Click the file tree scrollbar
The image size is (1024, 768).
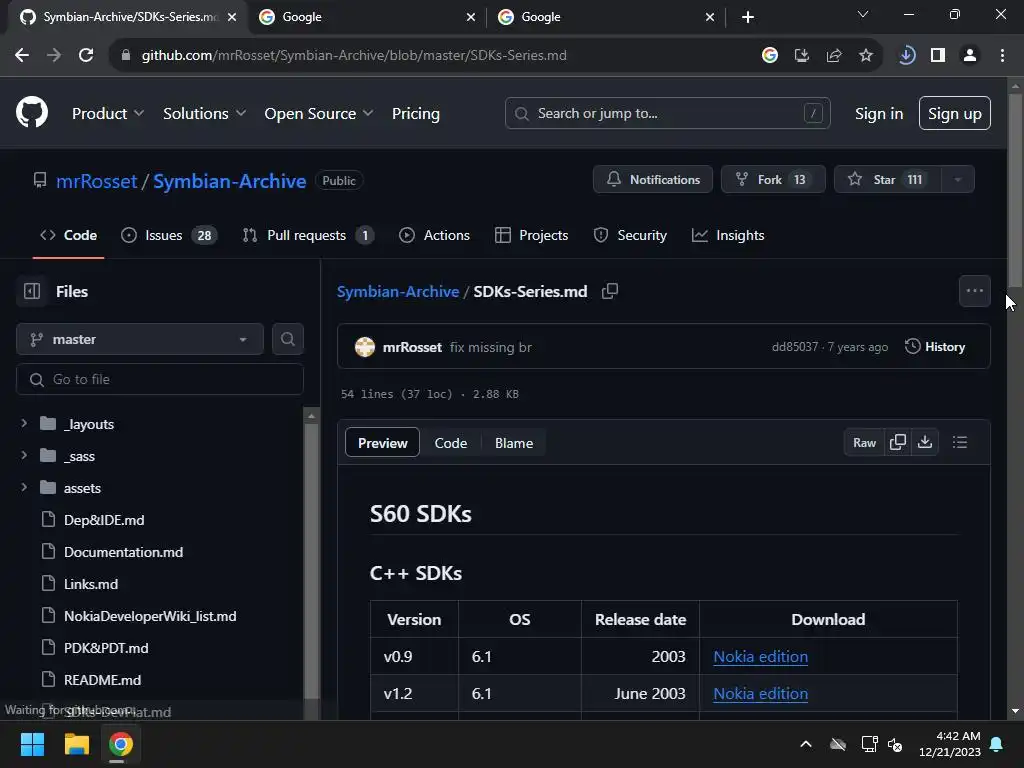[x=312, y=562]
